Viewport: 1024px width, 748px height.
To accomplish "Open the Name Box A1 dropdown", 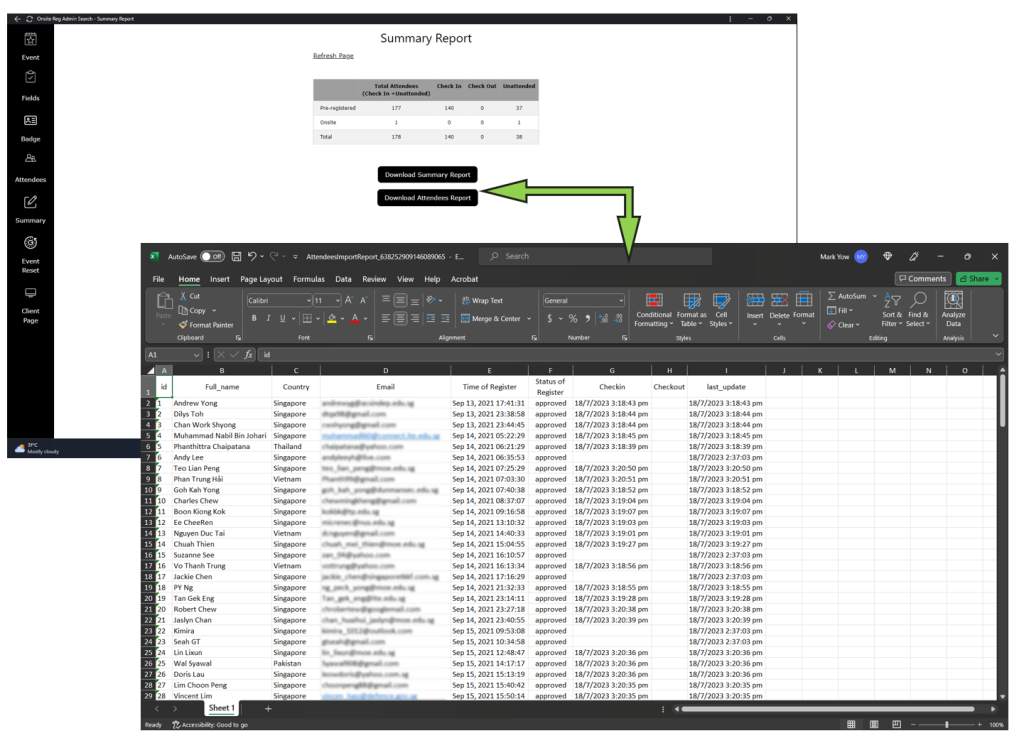I will [x=196, y=355].
